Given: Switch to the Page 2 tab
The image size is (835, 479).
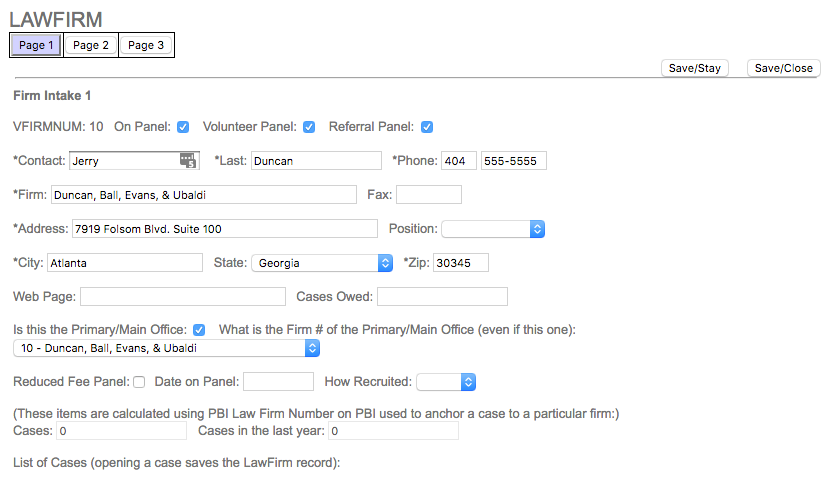Looking at the screenshot, I should pos(91,45).
